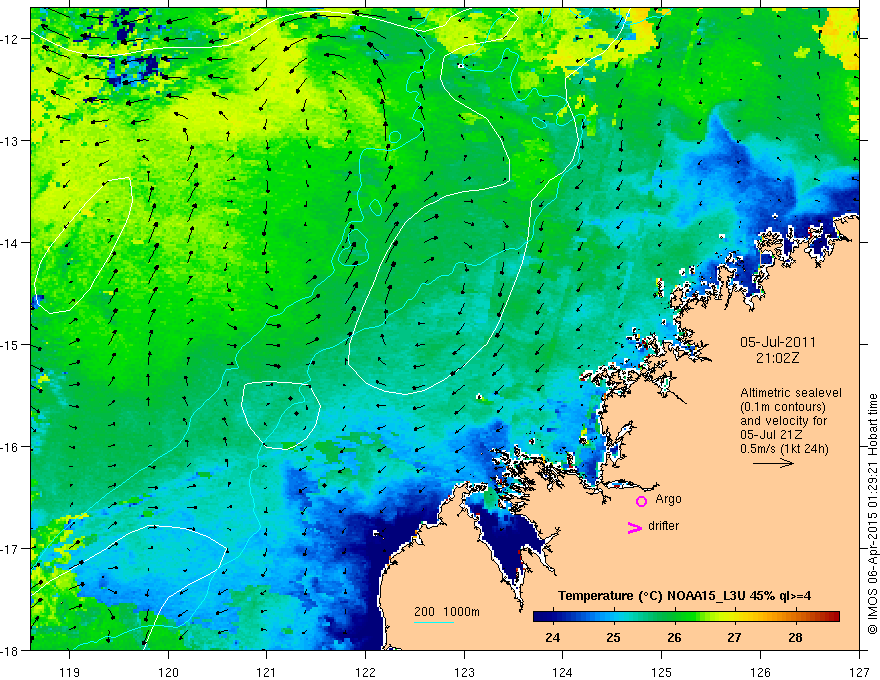This screenshot has width=880, height=680.
Task: Click the longitude axis label 127
Action: pos(859,672)
